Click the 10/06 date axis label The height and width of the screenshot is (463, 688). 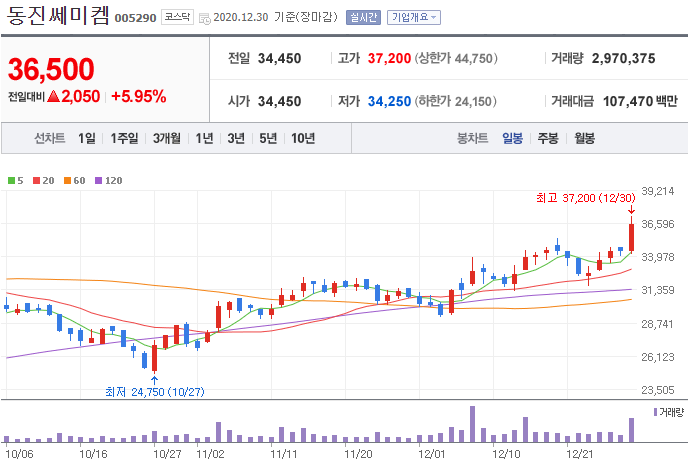(x=19, y=454)
